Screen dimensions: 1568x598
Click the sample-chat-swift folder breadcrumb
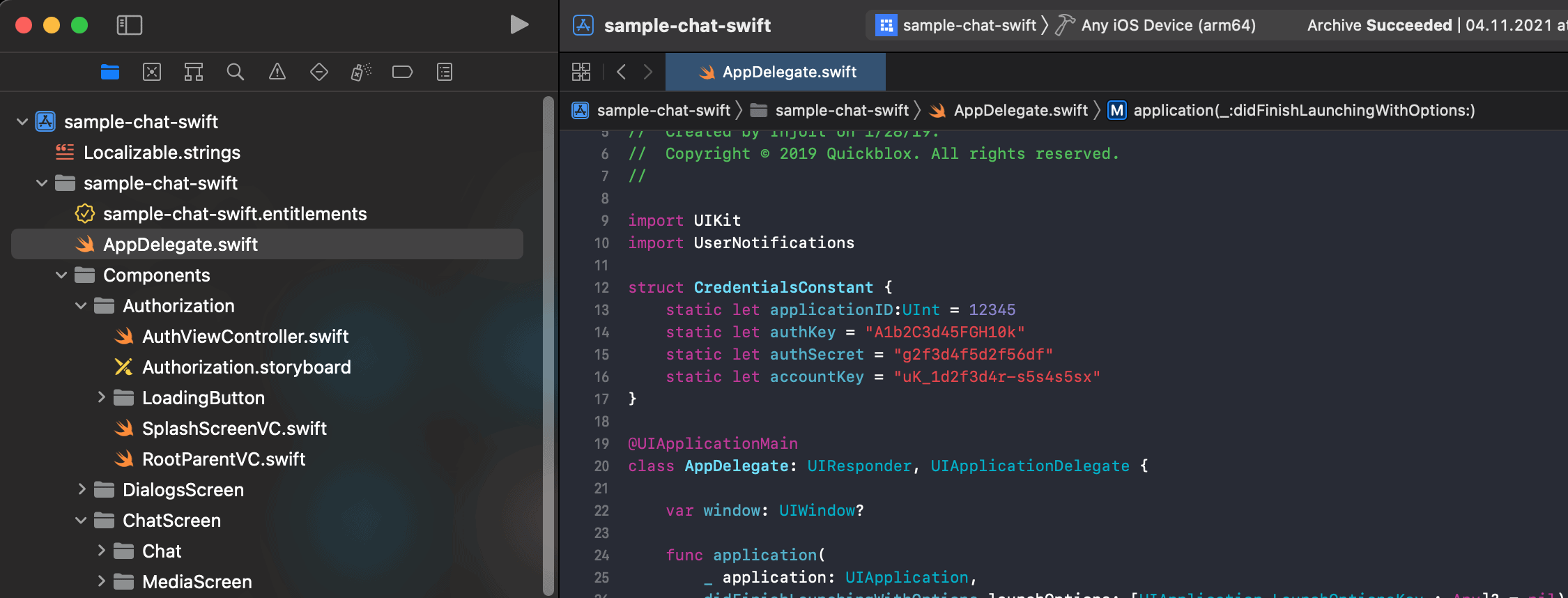click(830, 110)
